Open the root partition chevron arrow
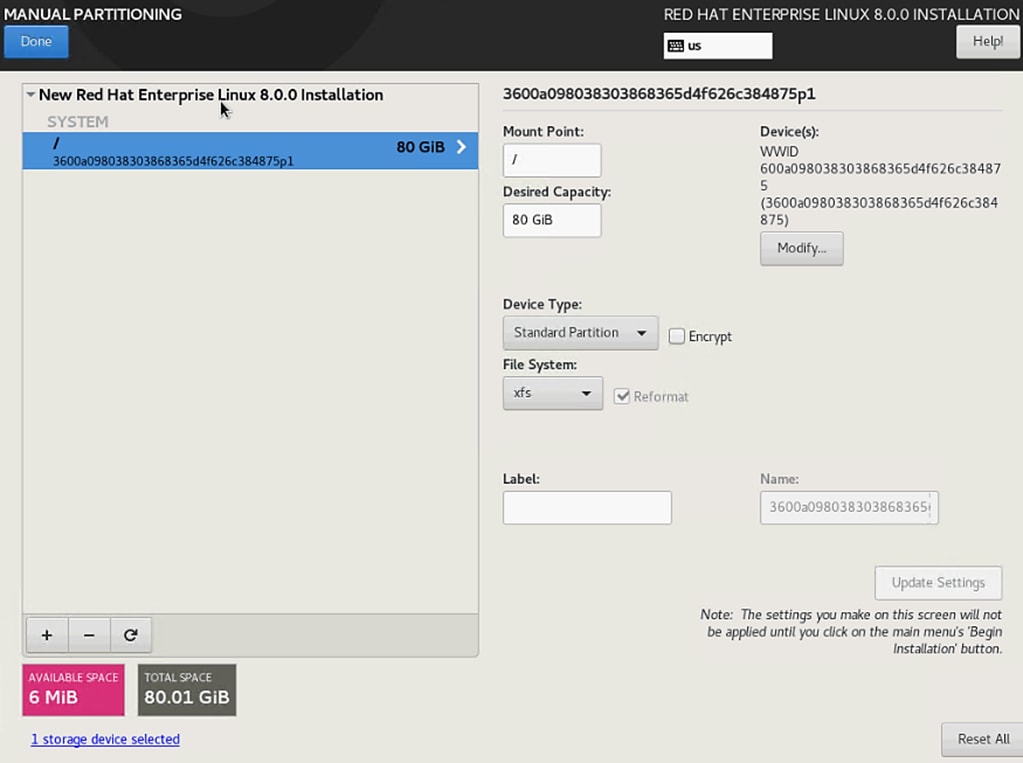The width and height of the screenshot is (1023, 763). 461,147
